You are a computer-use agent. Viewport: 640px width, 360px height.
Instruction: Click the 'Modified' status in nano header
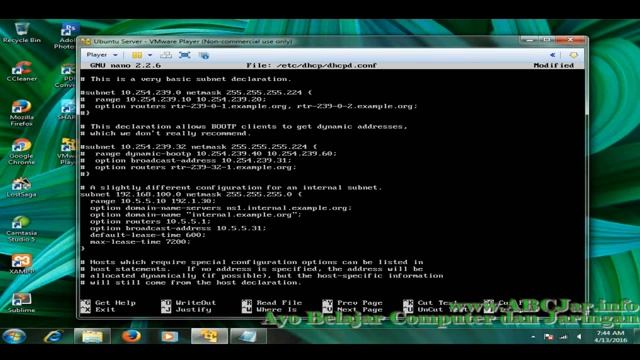553,65
